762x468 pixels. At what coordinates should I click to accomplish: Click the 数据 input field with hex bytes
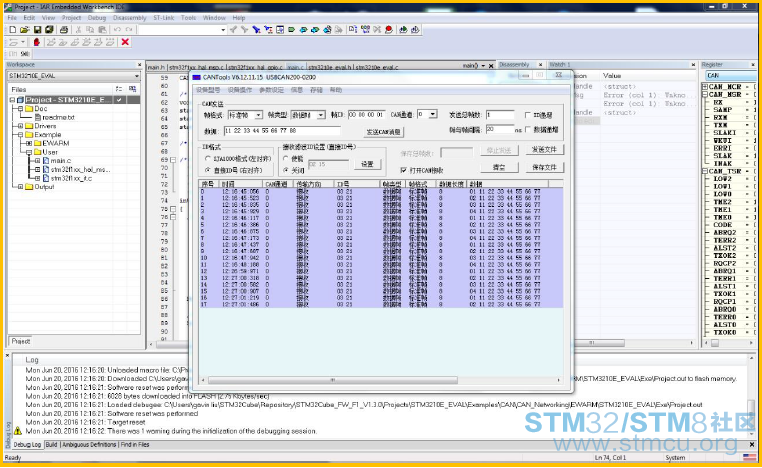(282, 131)
